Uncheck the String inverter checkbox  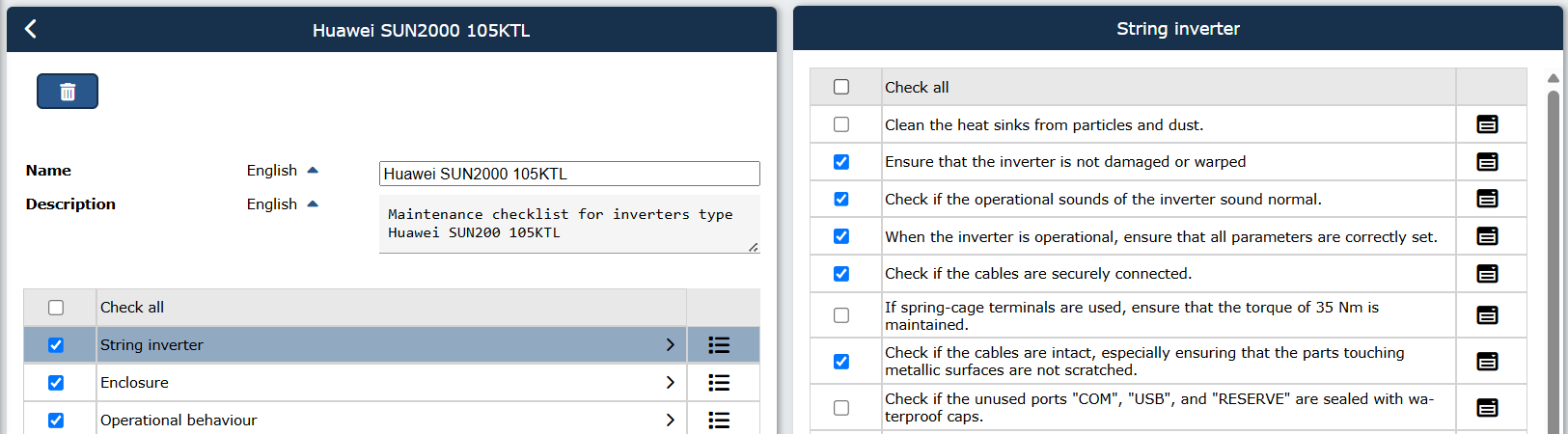tap(56, 345)
